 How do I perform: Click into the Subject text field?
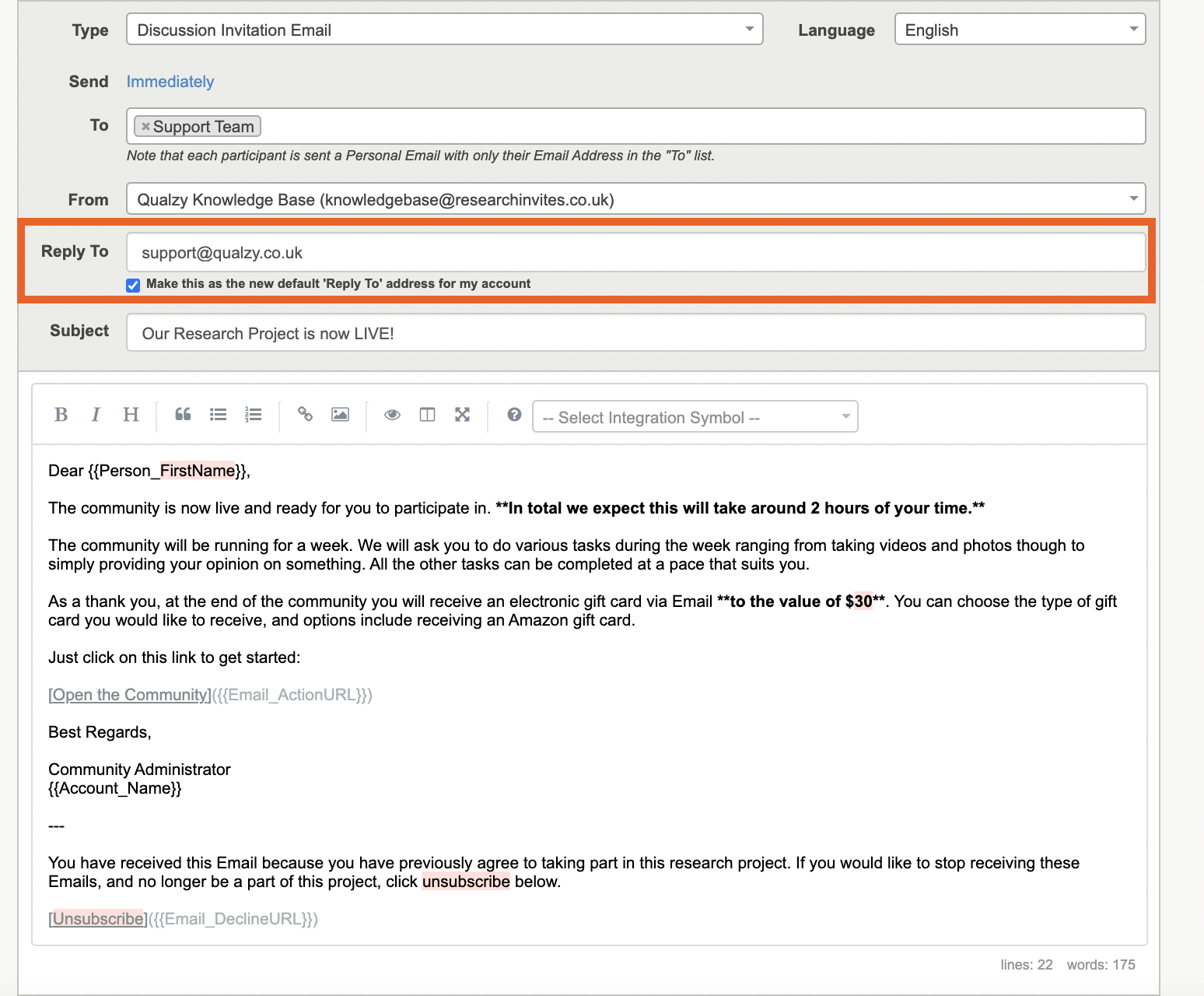click(x=635, y=333)
